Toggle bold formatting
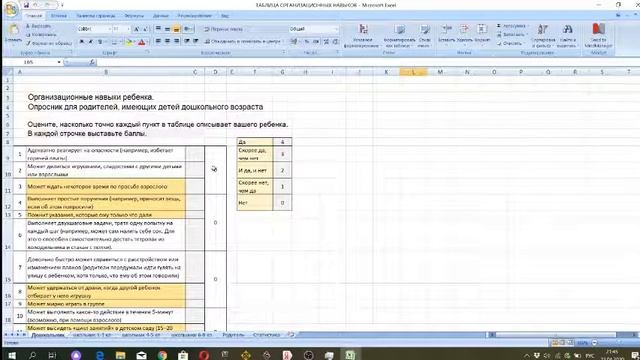The height and width of the screenshot is (360, 640). [x=82, y=42]
